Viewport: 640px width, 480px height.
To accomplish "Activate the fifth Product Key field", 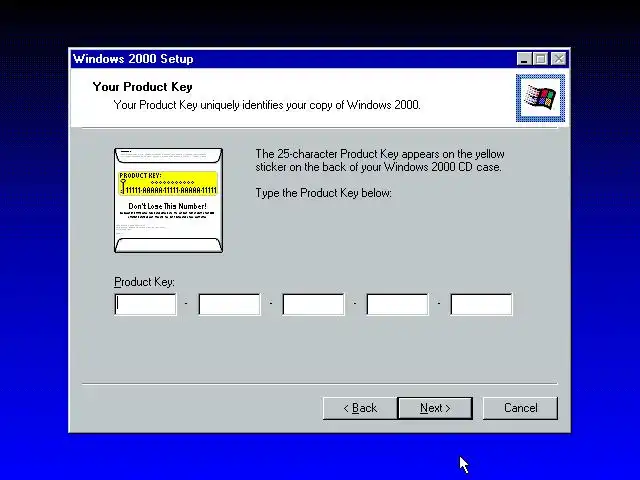I will pos(481,304).
